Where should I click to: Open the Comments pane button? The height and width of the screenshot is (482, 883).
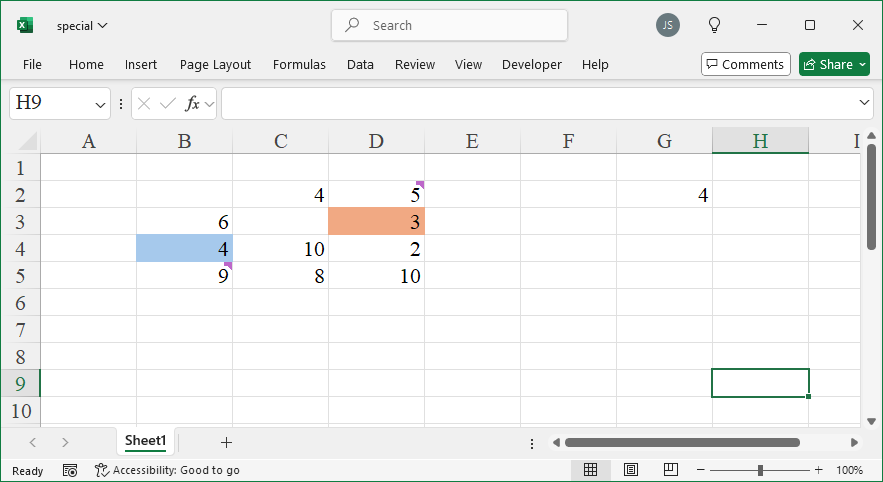(745, 64)
